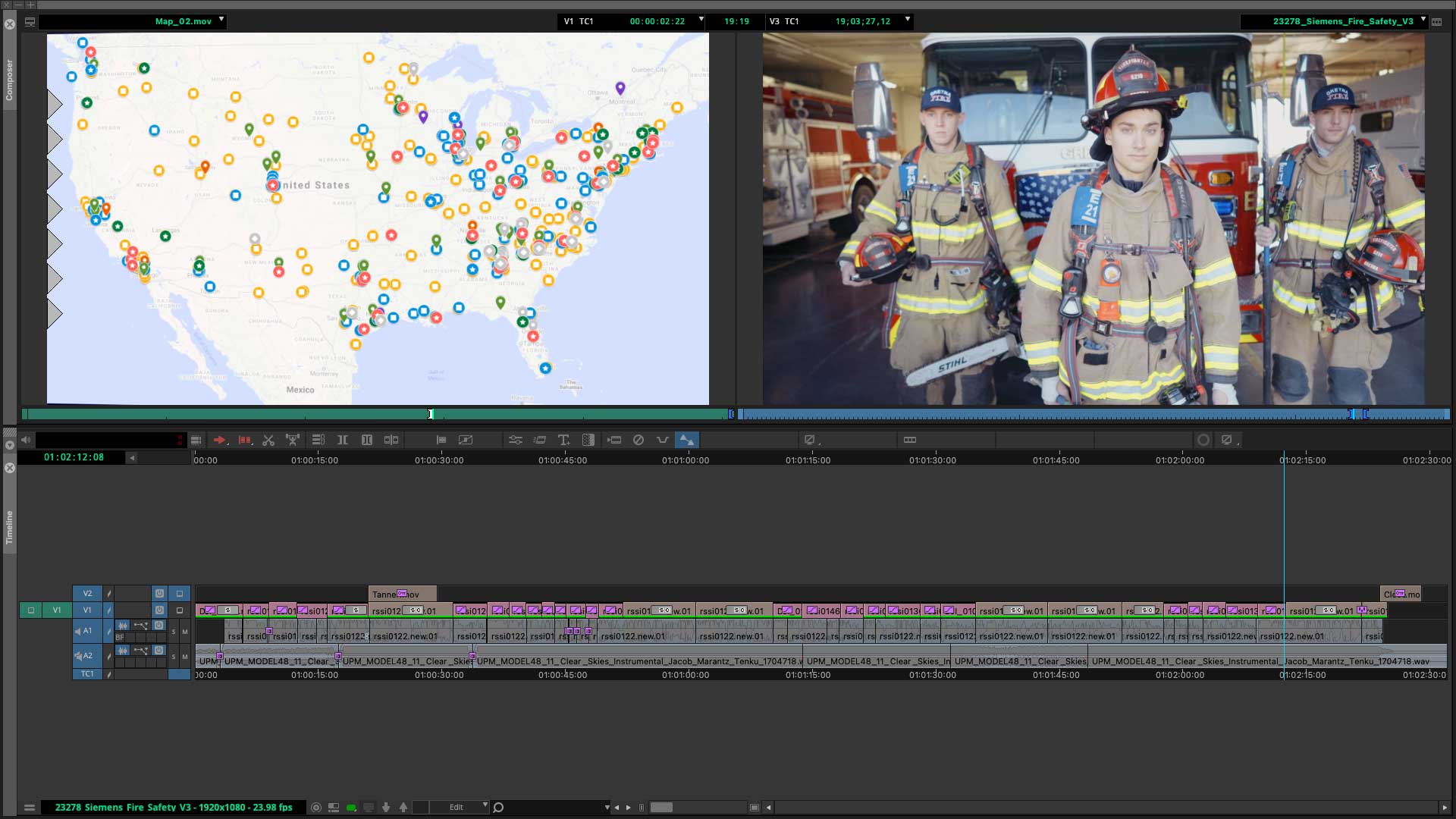
Task: Open the V1 TC1 timecode display dropdown
Action: (701, 21)
